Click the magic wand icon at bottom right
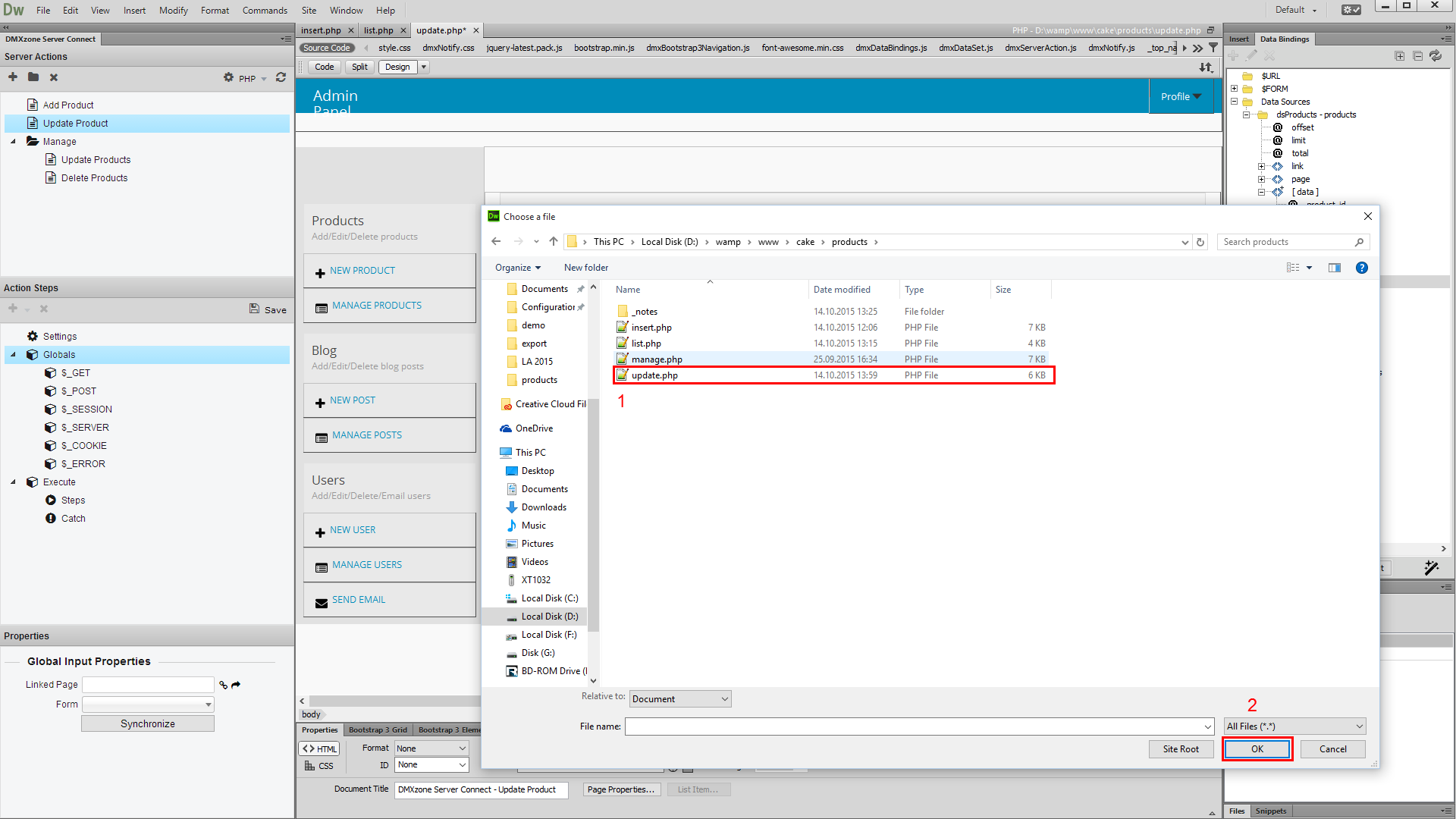 coord(1431,567)
